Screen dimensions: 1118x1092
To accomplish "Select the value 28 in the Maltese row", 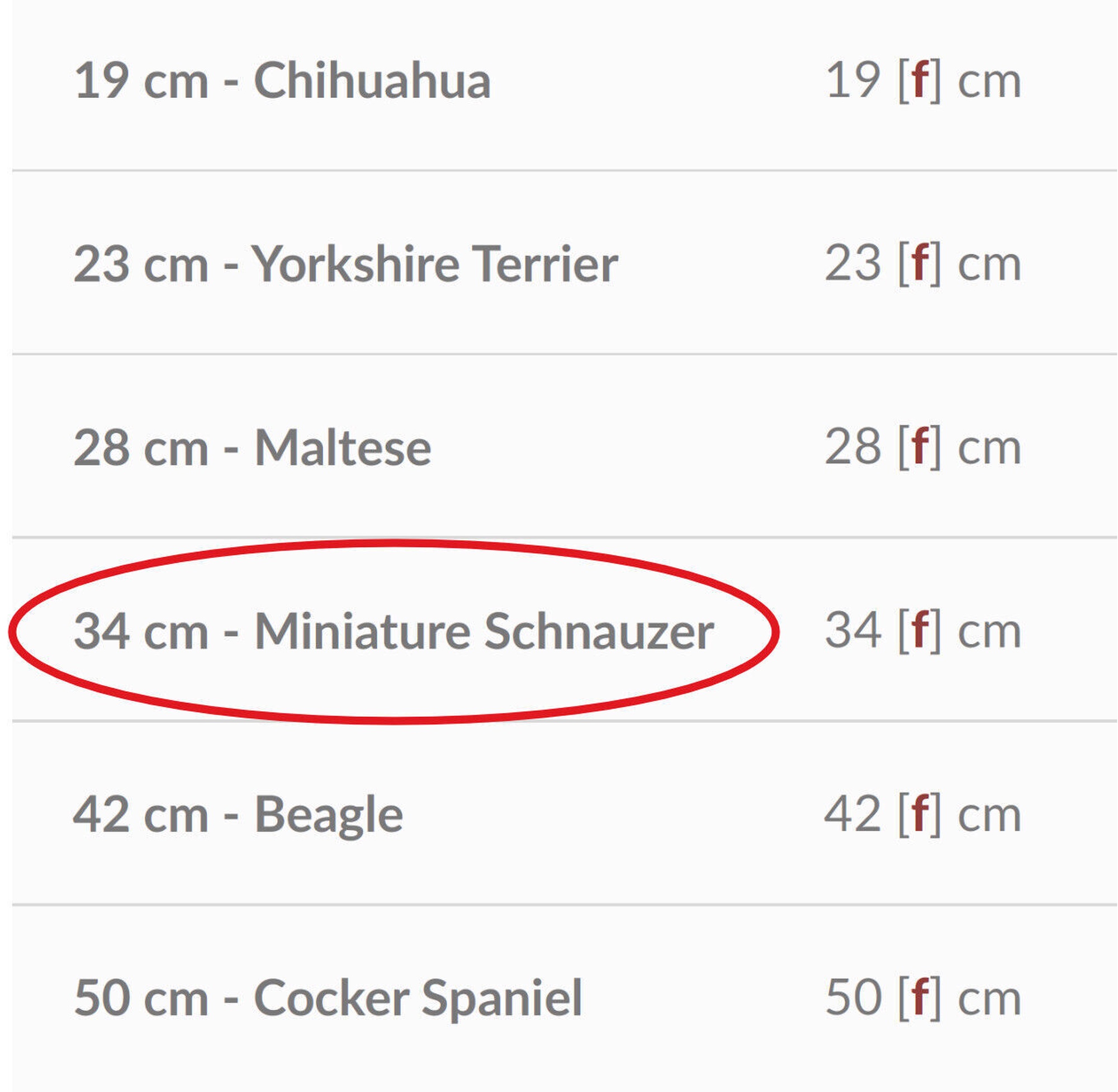I will click(853, 447).
